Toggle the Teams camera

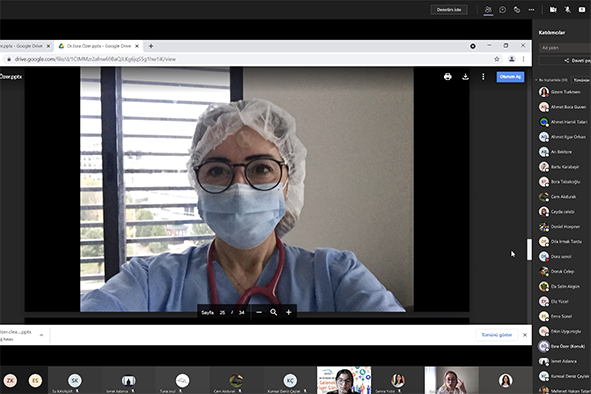pyautogui.click(x=553, y=10)
